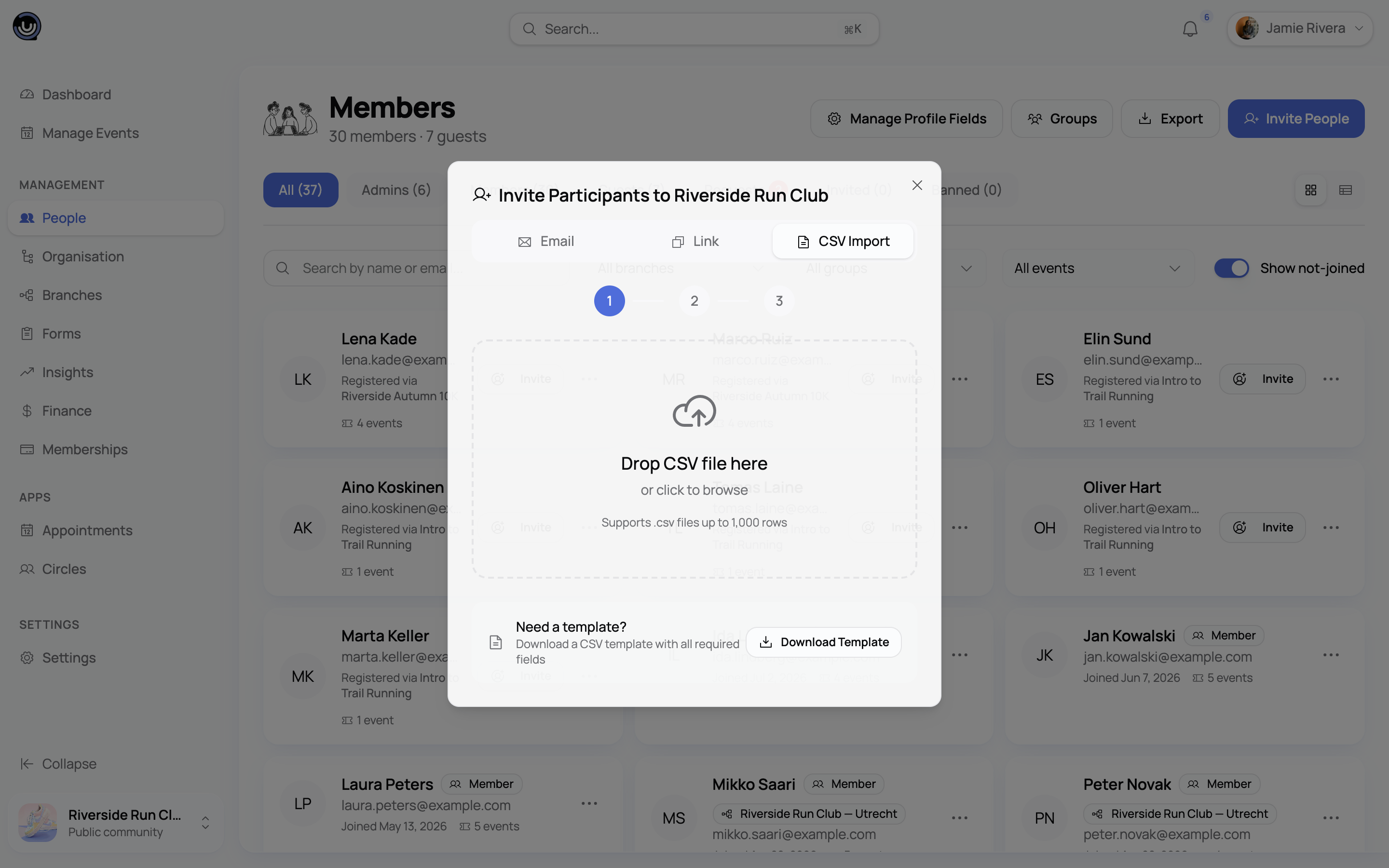Open the All events dropdown
1389x868 pixels.
pos(1098,268)
